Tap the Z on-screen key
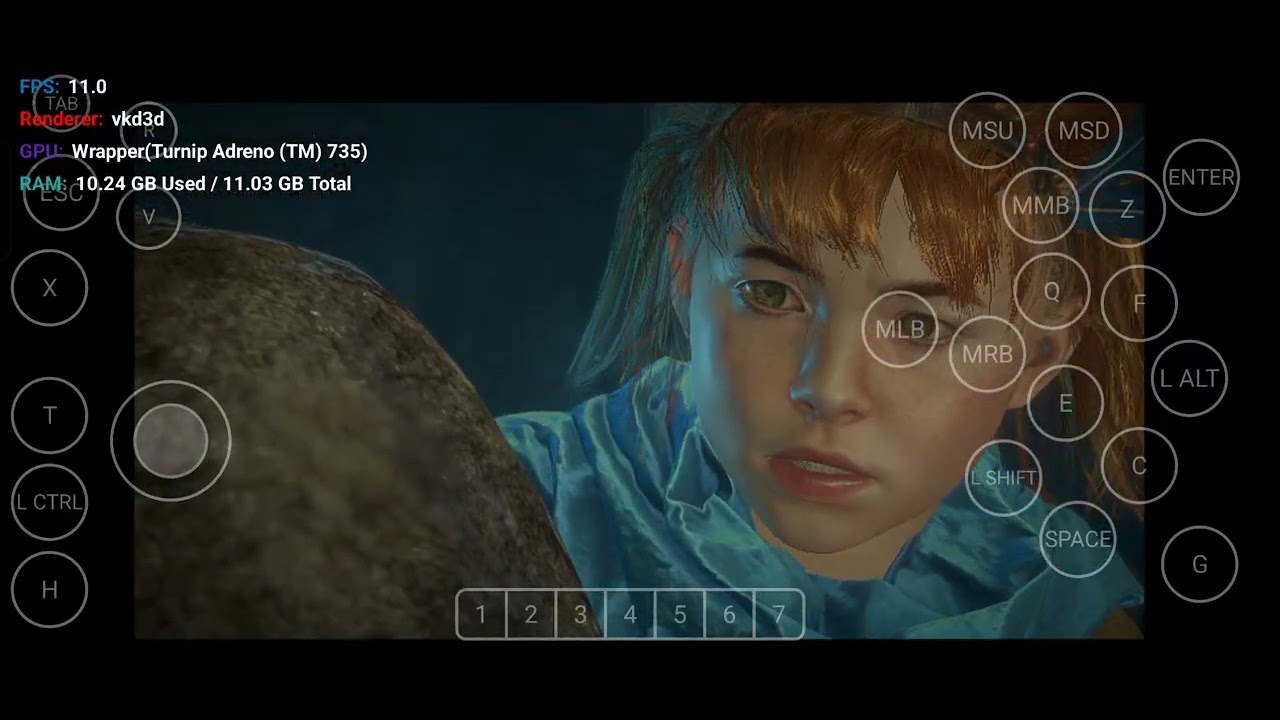Viewport: 1280px width, 720px height. 1127,209
